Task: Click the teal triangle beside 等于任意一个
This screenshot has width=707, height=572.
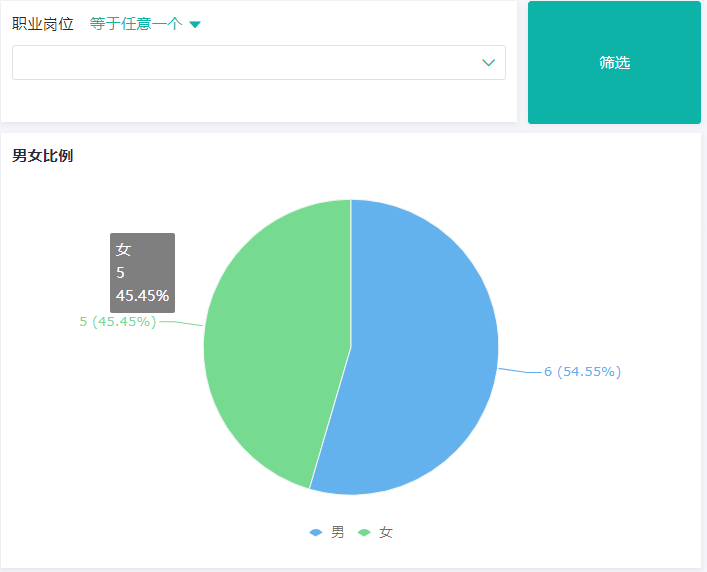Action: [195, 25]
